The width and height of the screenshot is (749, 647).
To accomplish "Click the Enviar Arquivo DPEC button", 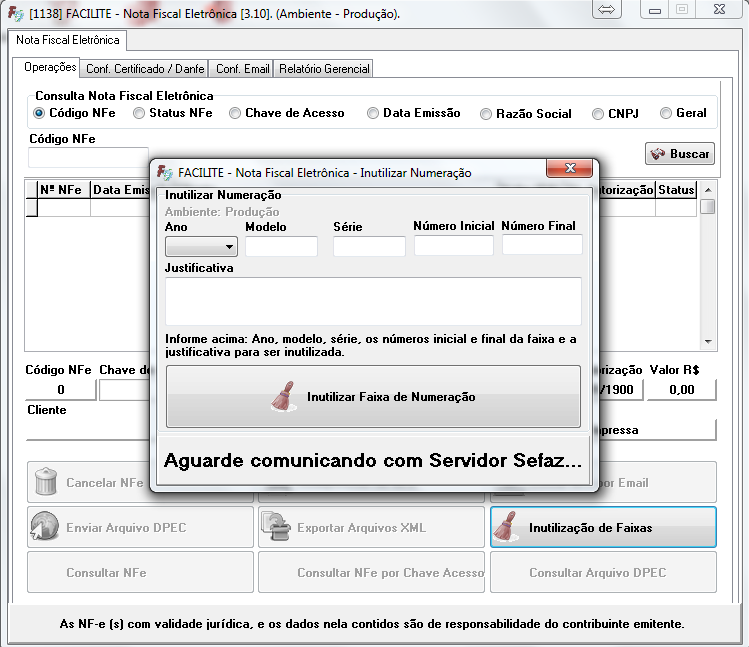I will 140,528.
